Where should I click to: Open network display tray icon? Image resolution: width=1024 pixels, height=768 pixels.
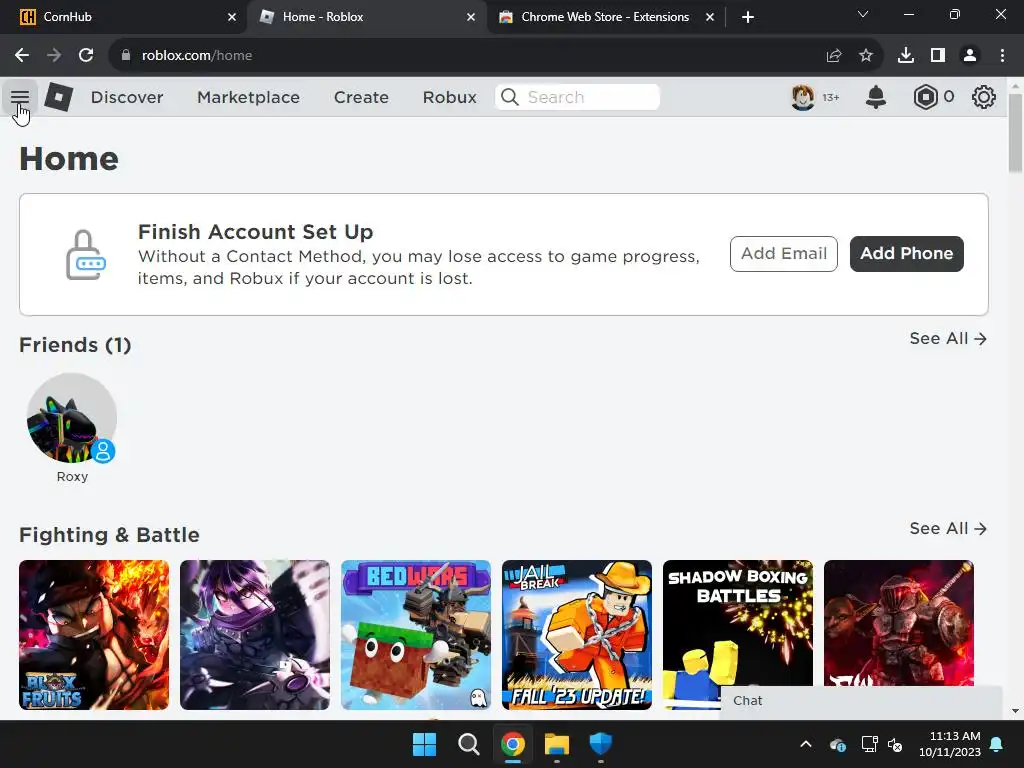point(869,744)
